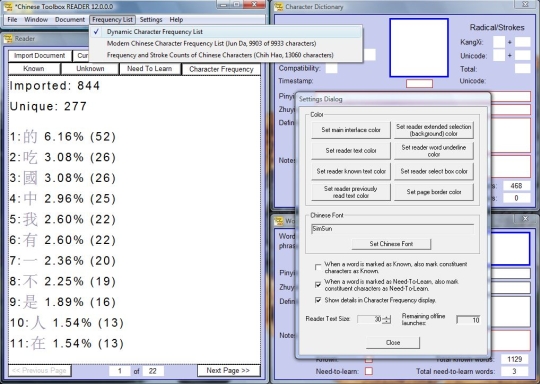Select character 吃 in row 2
This screenshot has width=540, height=384.
click(x=30, y=157)
